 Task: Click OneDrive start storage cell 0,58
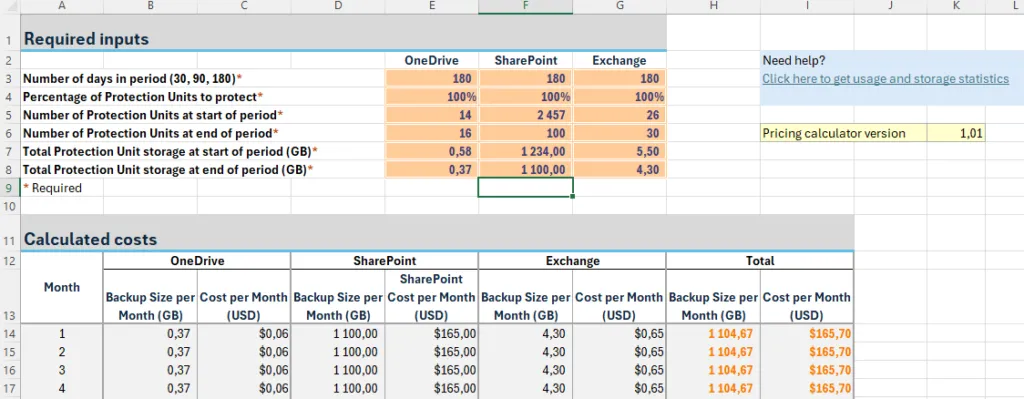coord(431,152)
